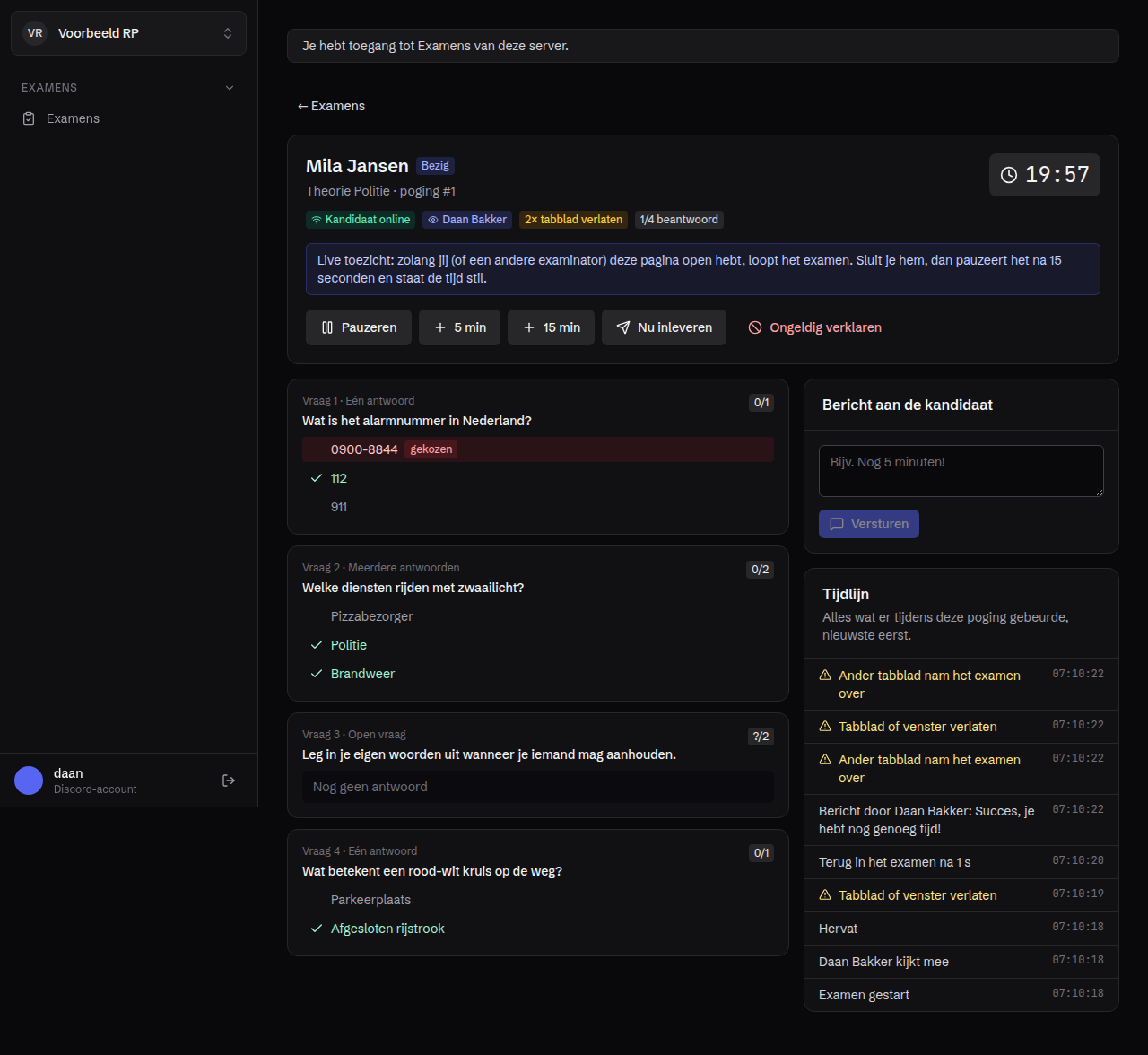This screenshot has height=1055, width=1148.
Task: Click Nu inleveren to submit the exam
Action: click(x=664, y=327)
